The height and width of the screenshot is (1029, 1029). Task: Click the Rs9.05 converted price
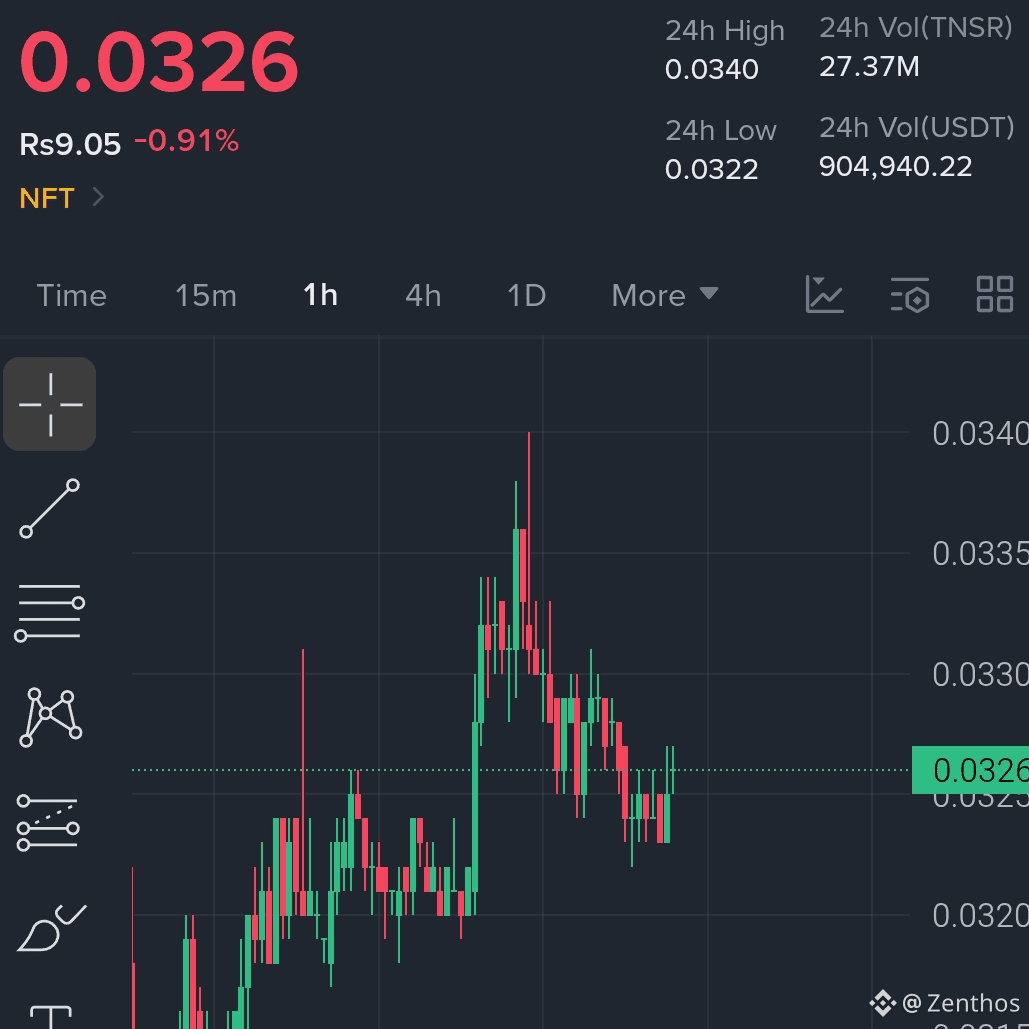pyautogui.click(x=70, y=144)
